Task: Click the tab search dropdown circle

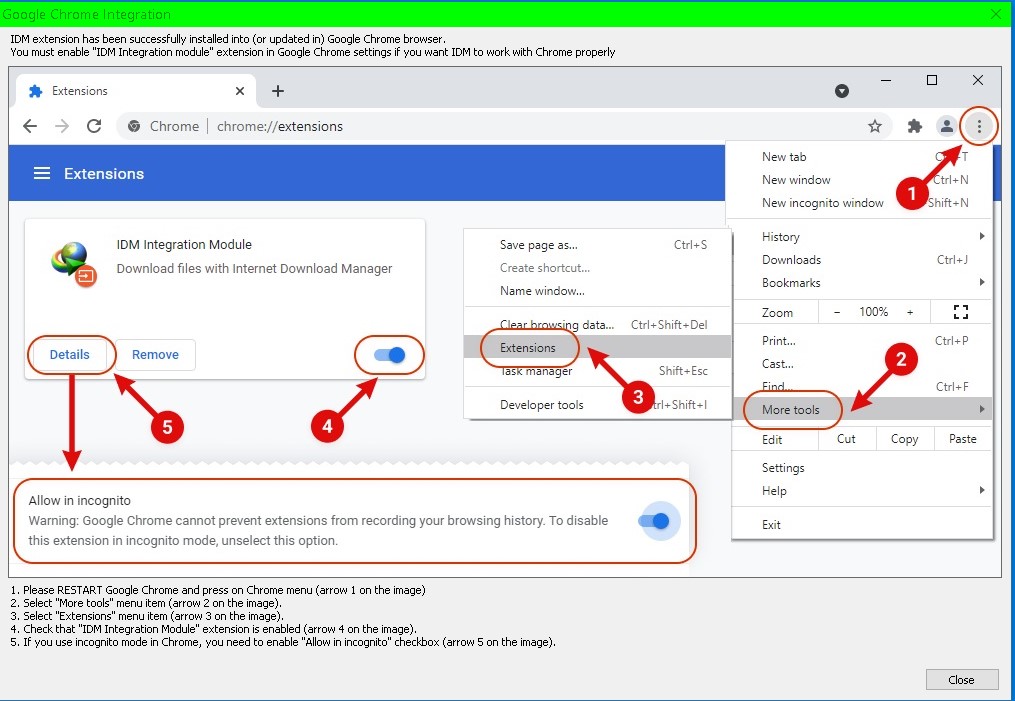Action: [842, 91]
